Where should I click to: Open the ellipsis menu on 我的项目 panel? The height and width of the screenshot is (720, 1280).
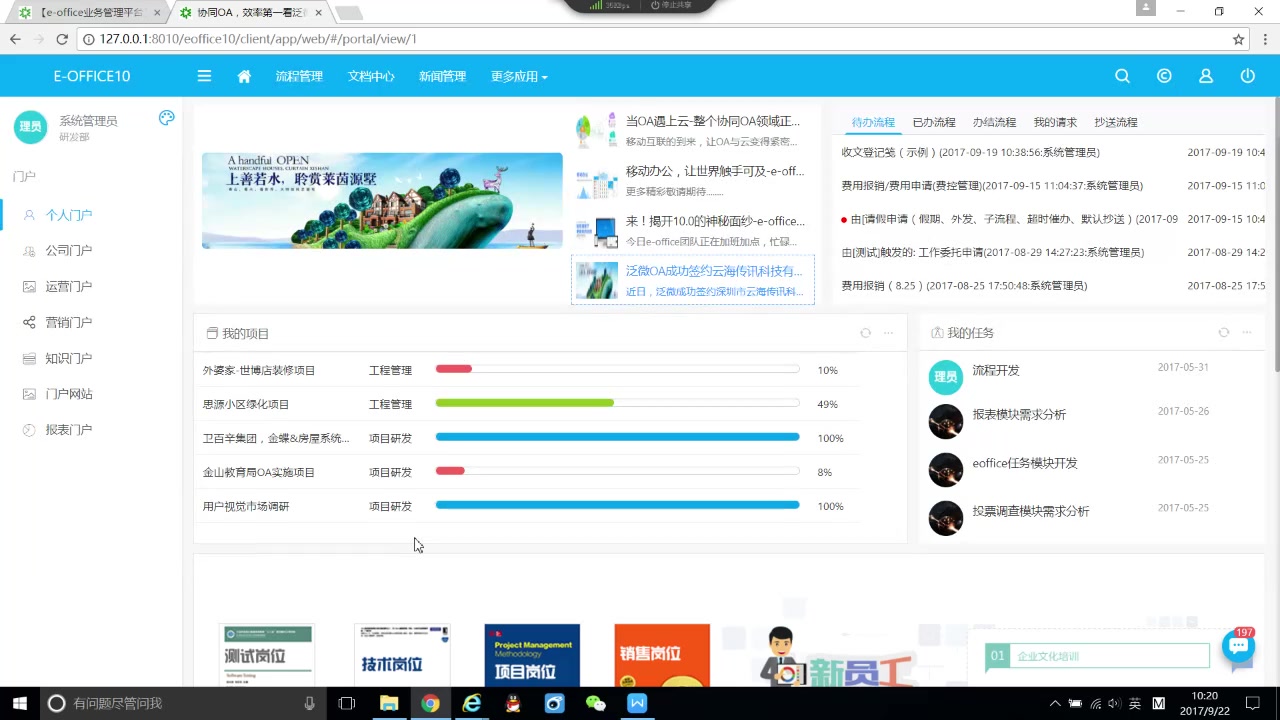(888, 333)
